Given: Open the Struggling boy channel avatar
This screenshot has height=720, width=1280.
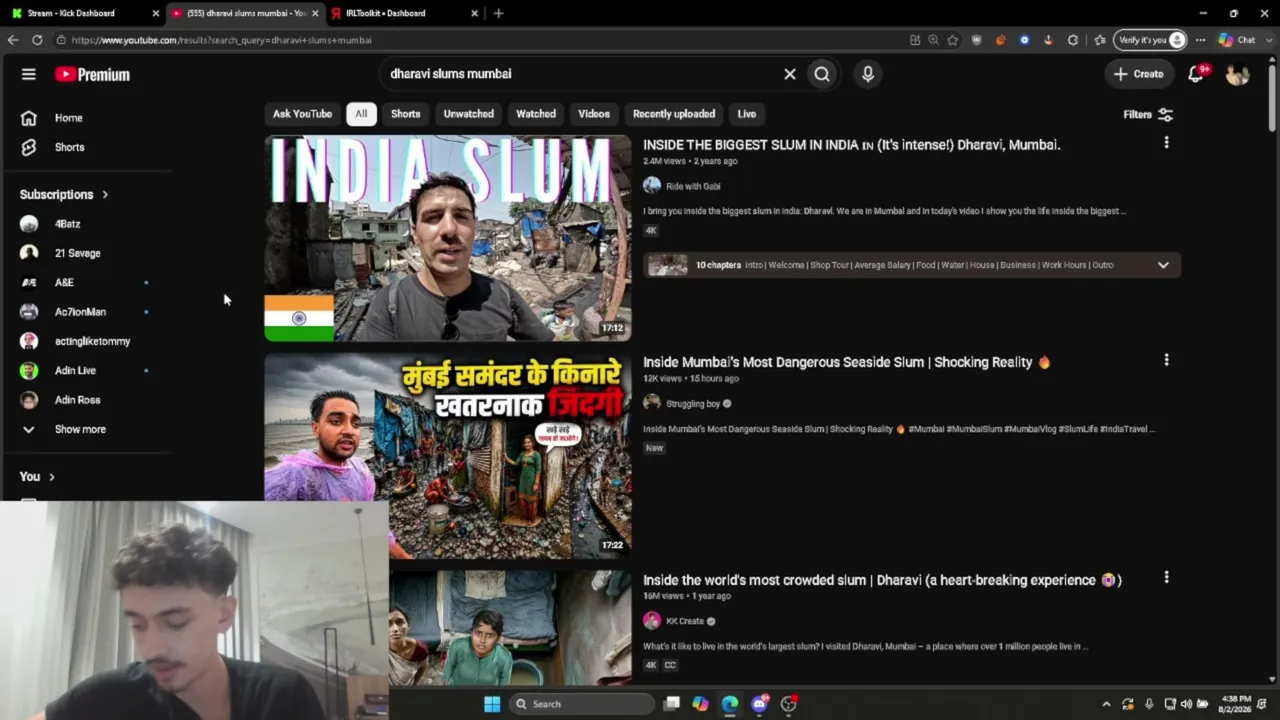Looking at the screenshot, I should [652, 403].
